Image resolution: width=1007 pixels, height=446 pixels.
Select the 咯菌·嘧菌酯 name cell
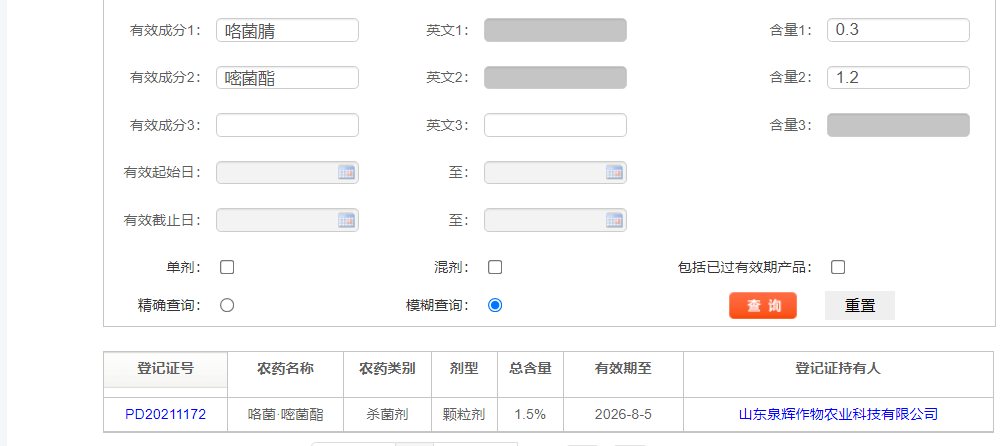(x=286, y=415)
